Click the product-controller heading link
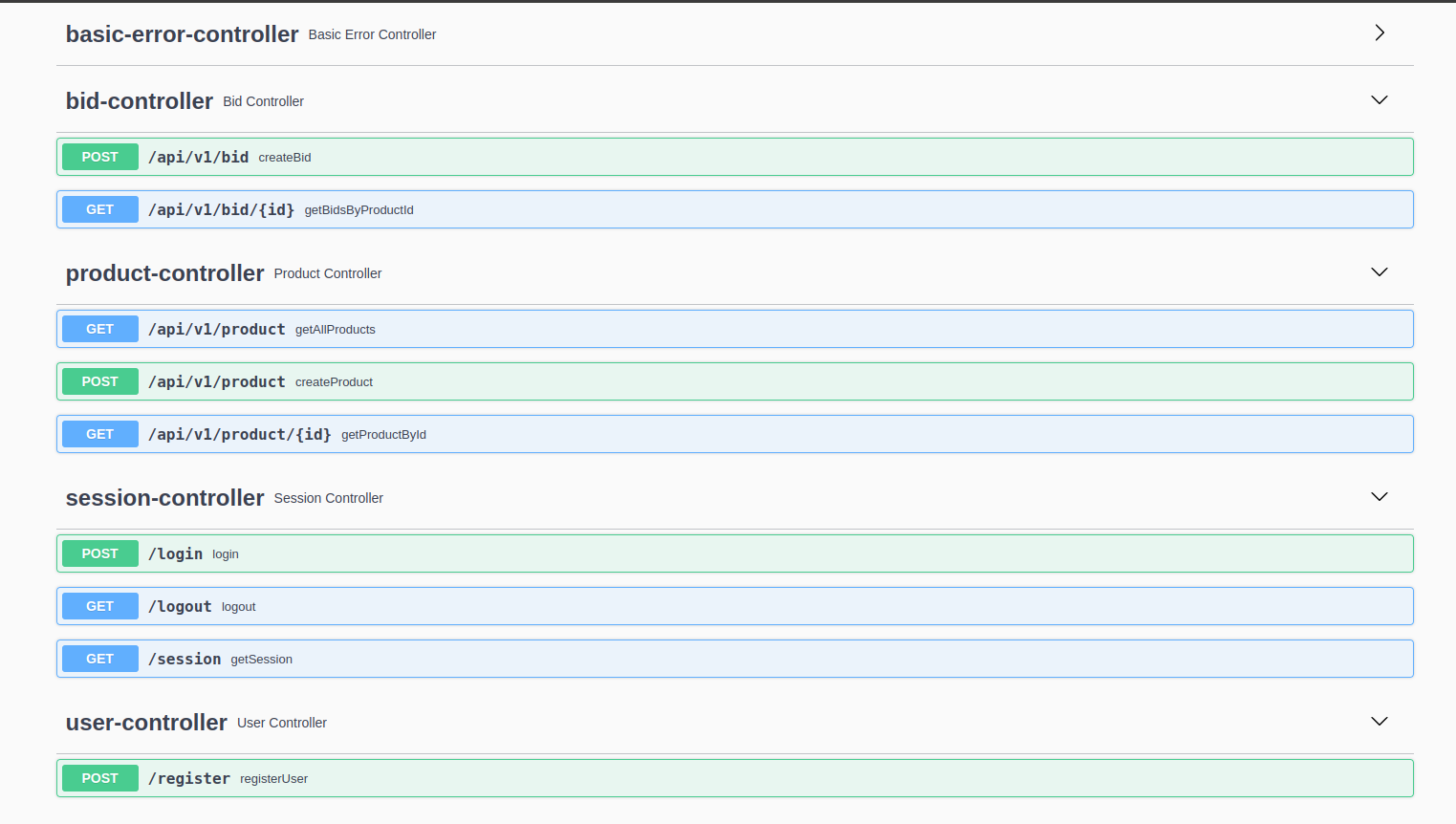This screenshot has width=1456, height=824. tap(164, 273)
